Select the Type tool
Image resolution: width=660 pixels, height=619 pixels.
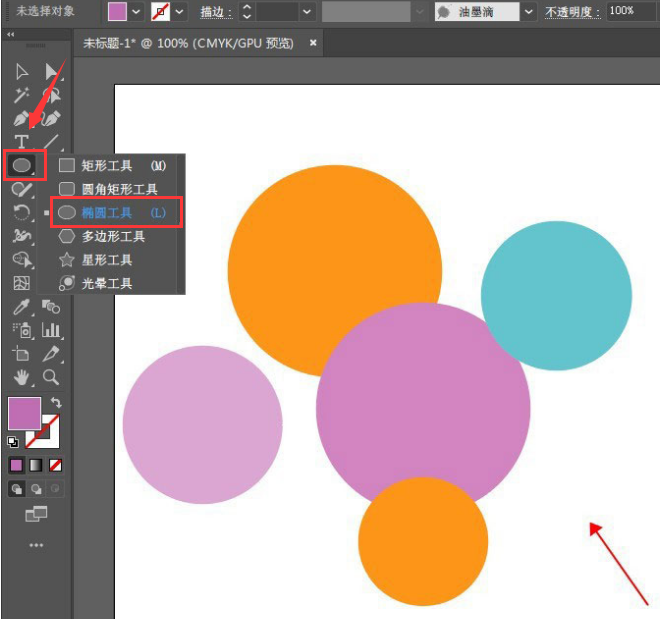22,143
